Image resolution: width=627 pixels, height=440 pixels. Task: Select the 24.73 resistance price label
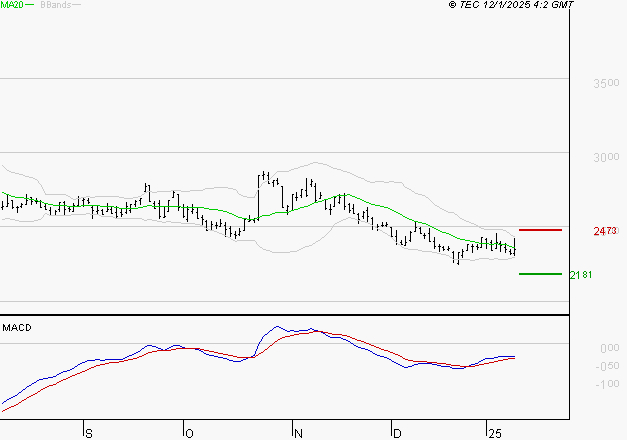[604, 231]
